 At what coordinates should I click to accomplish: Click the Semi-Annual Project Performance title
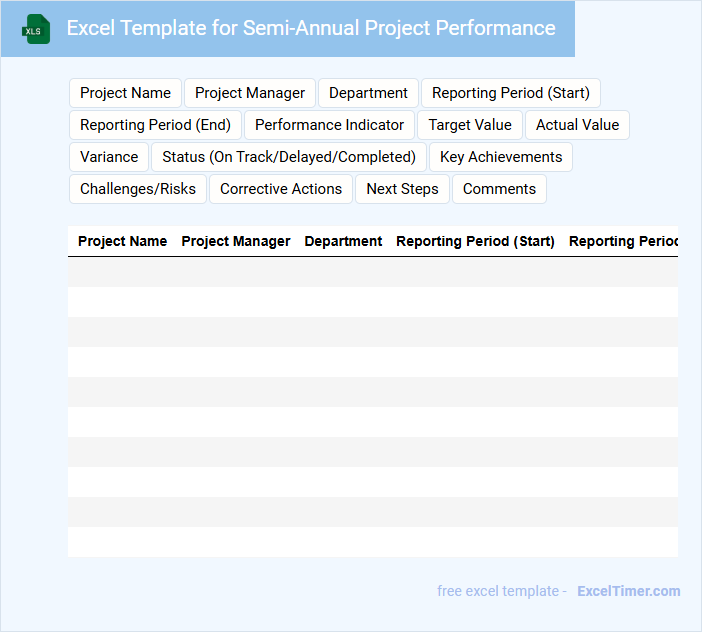(311, 28)
